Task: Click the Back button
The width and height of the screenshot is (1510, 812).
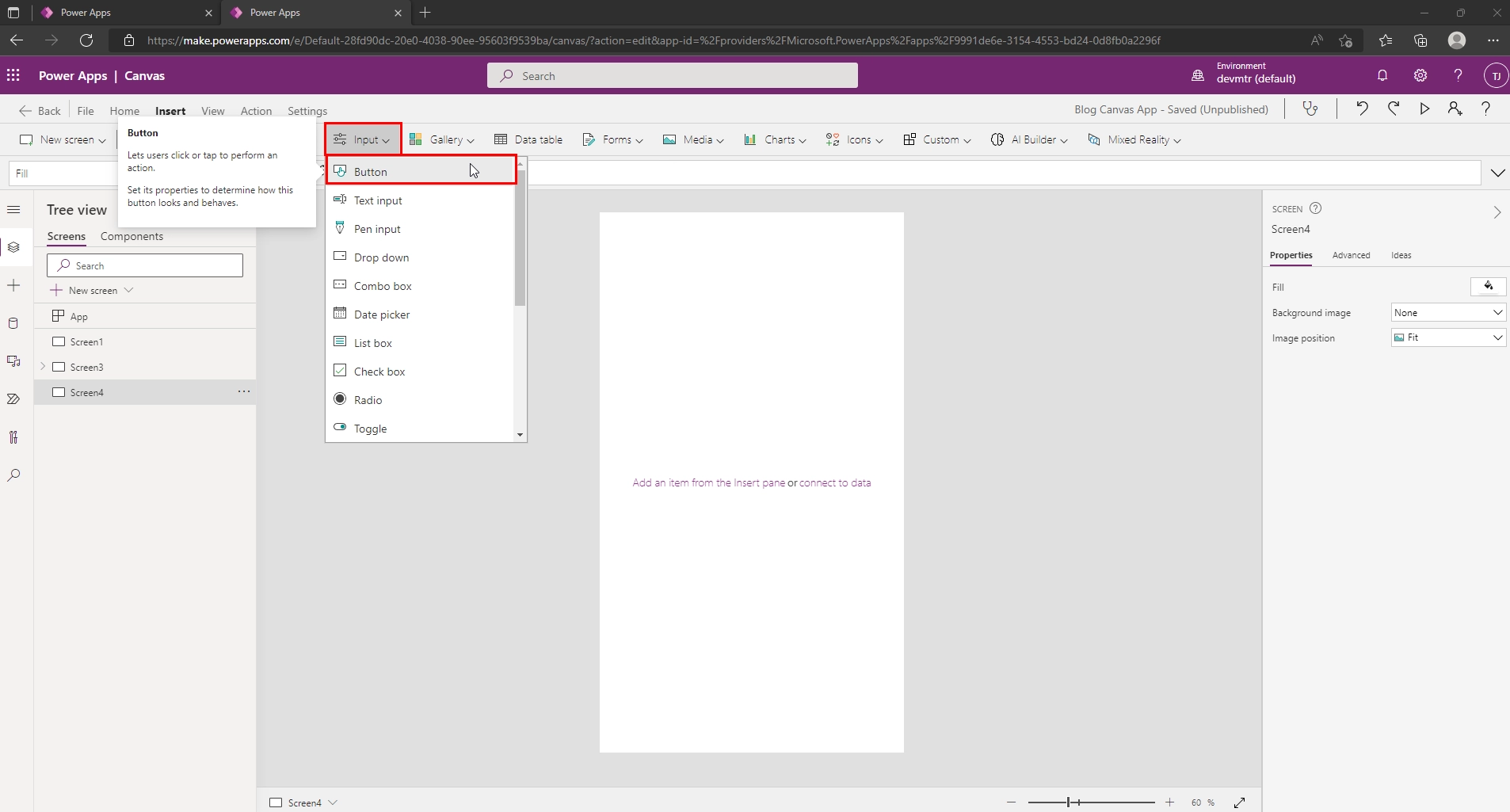Action: (40, 111)
